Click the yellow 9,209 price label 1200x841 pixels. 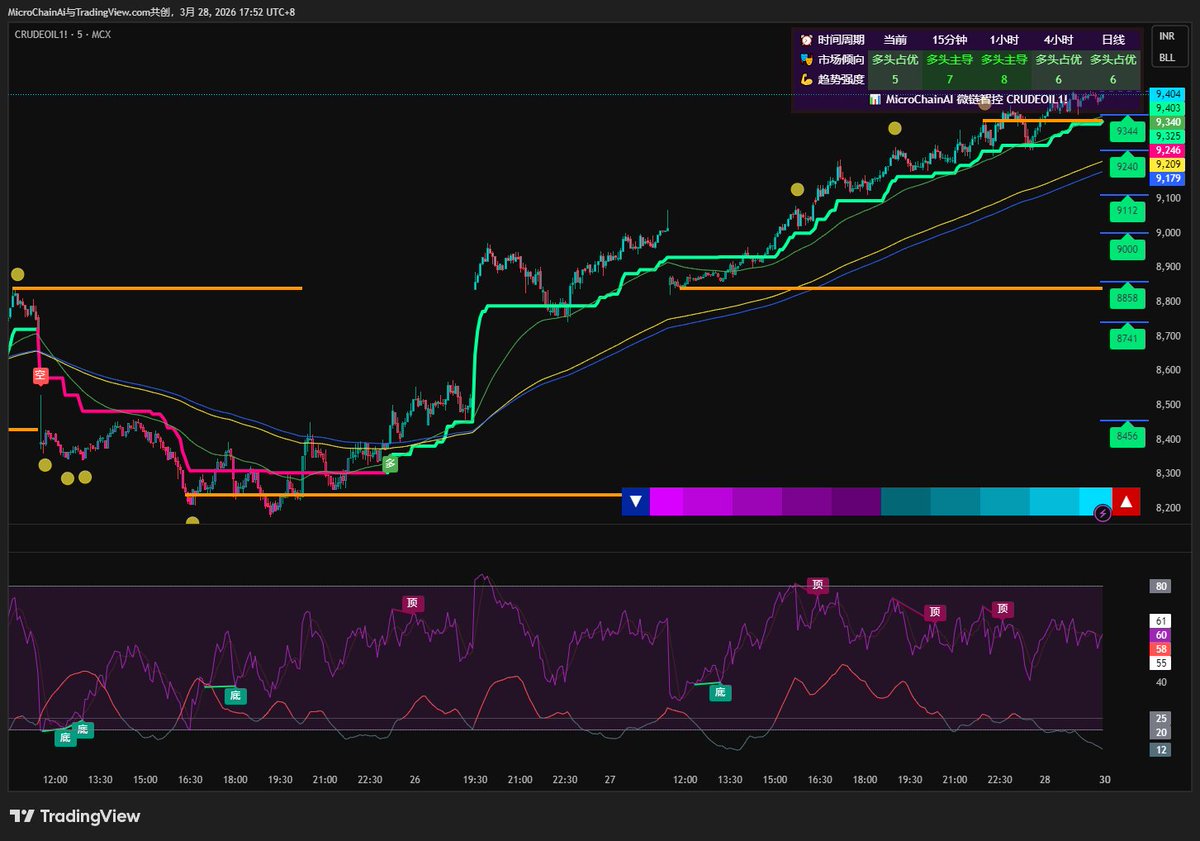1168,164
